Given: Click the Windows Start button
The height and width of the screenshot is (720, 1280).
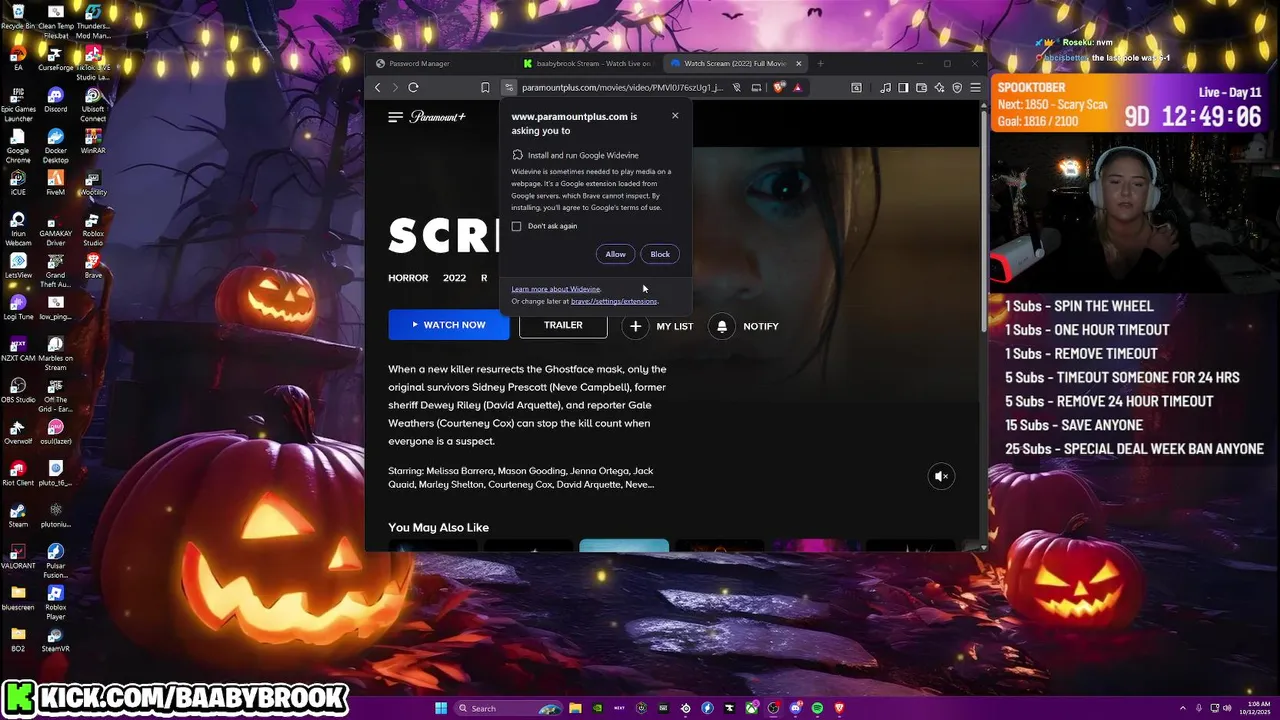Looking at the screenshot, I should pyautogui.click(x=441, y=708).
